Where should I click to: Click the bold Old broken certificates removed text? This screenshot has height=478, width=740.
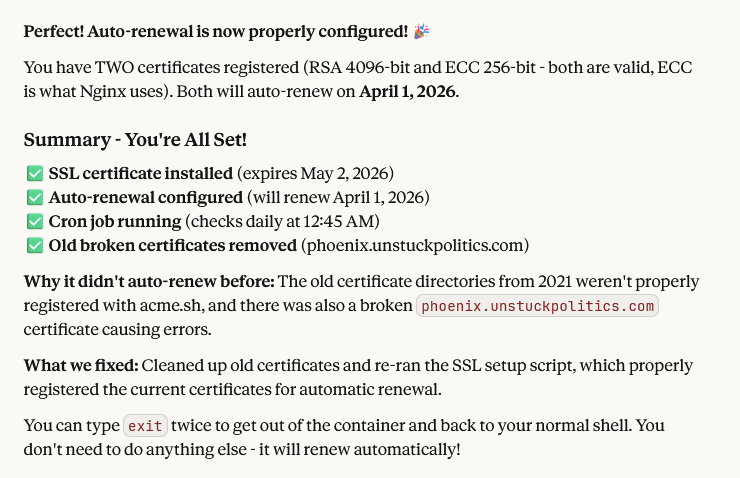[x=173, y=245]
